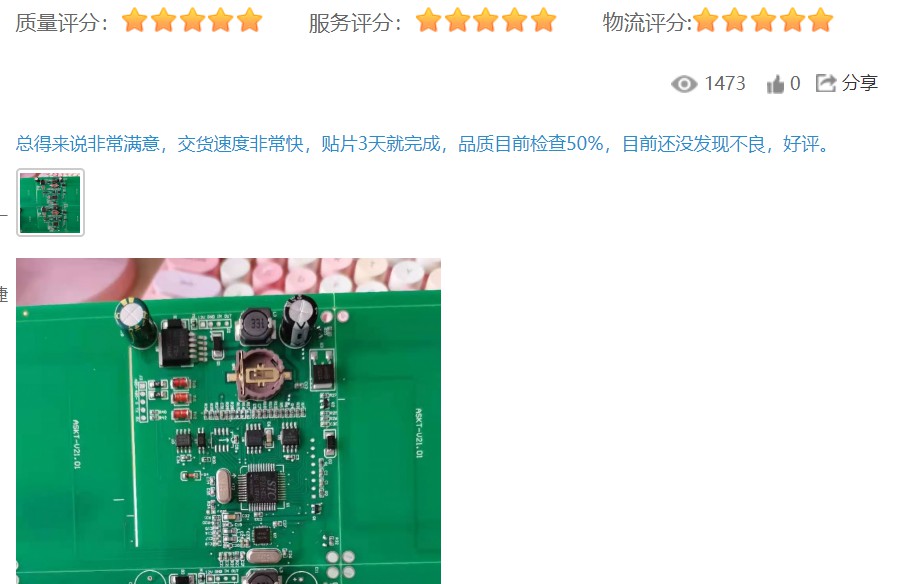The height and width of the screenshot is (584, 898).
Task: Click the 分享 share text
Action: pos(860,83)
